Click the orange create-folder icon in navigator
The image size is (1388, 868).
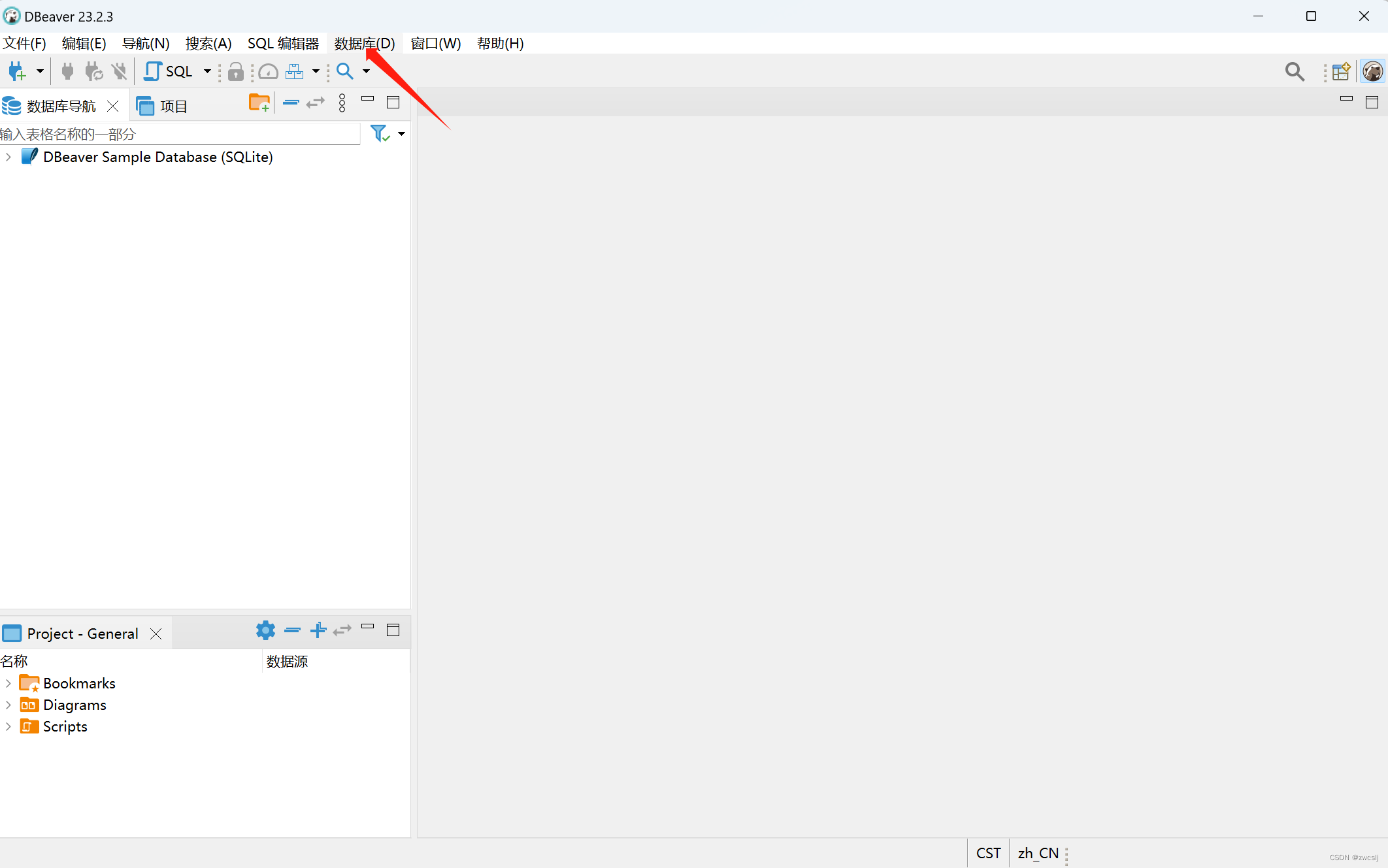tap(259, 103)
